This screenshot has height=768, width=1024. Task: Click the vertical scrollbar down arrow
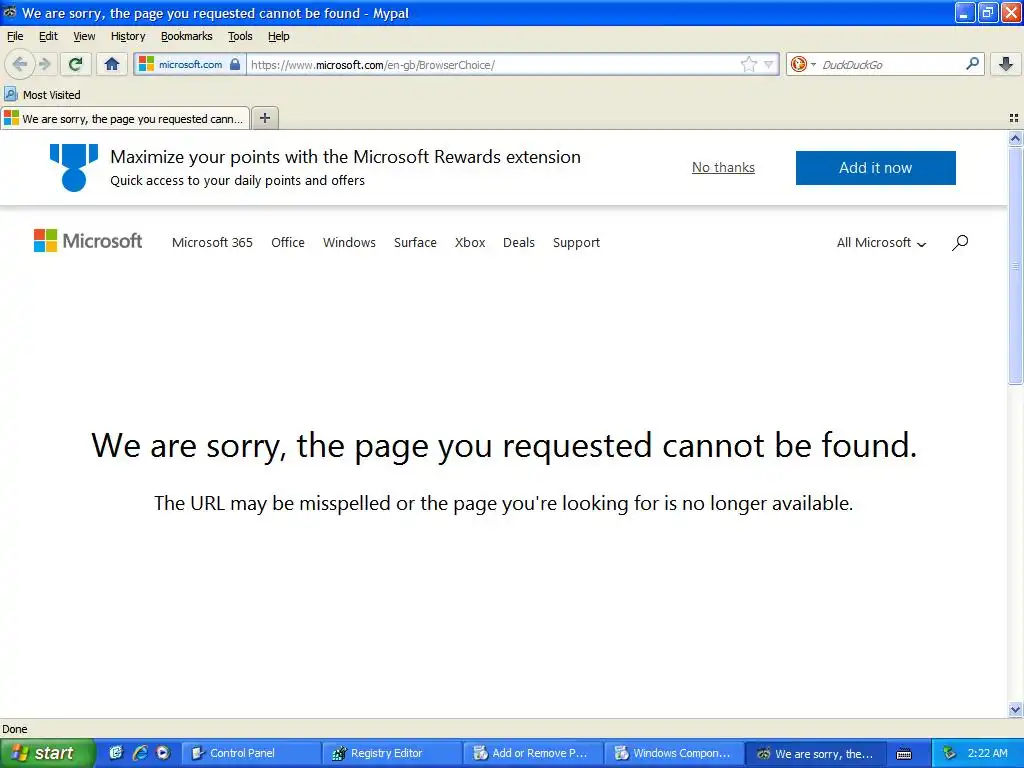pos(1015,709)
